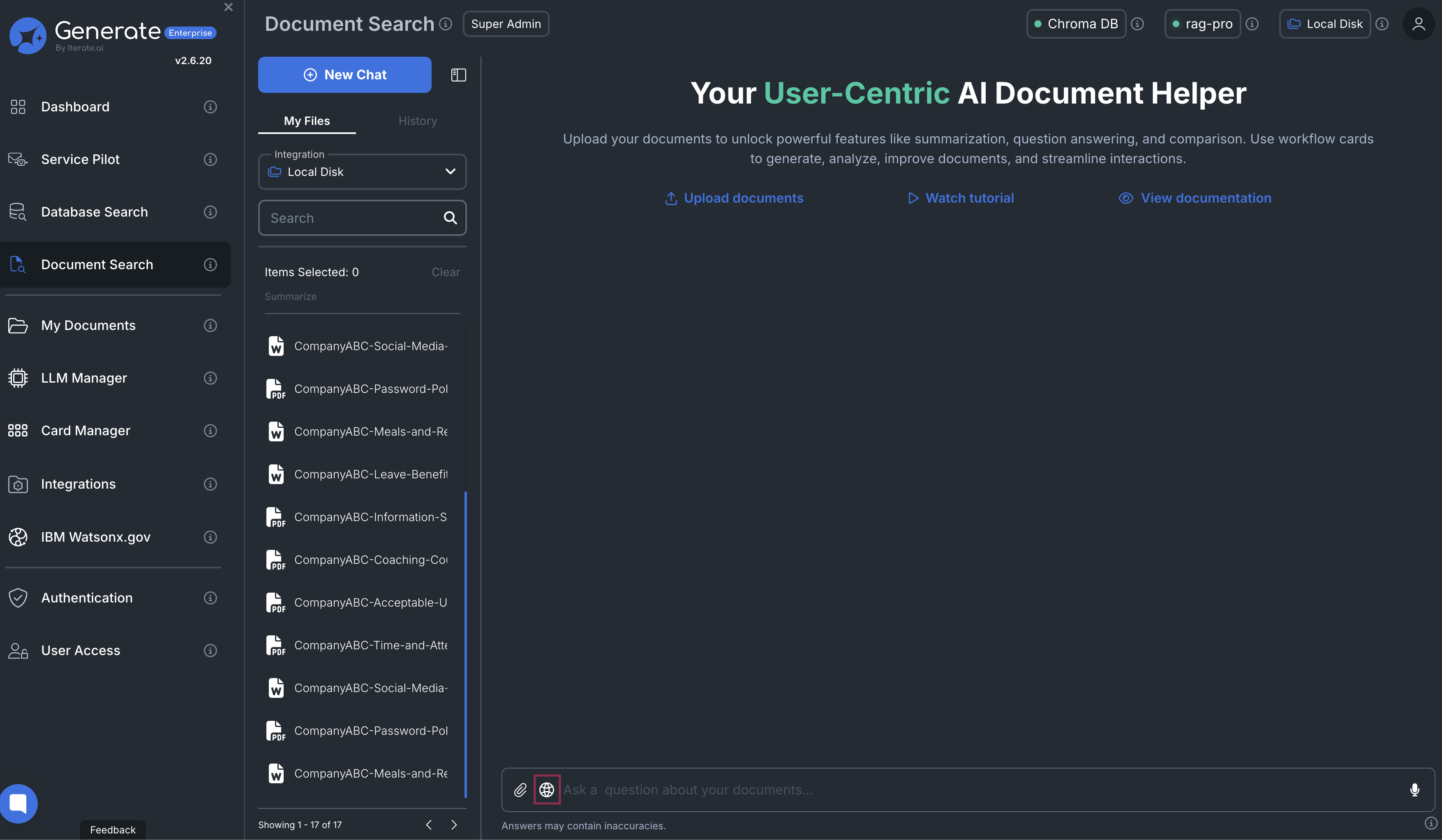Toggle the file panel collapse icon

click(x=458, y=75)
